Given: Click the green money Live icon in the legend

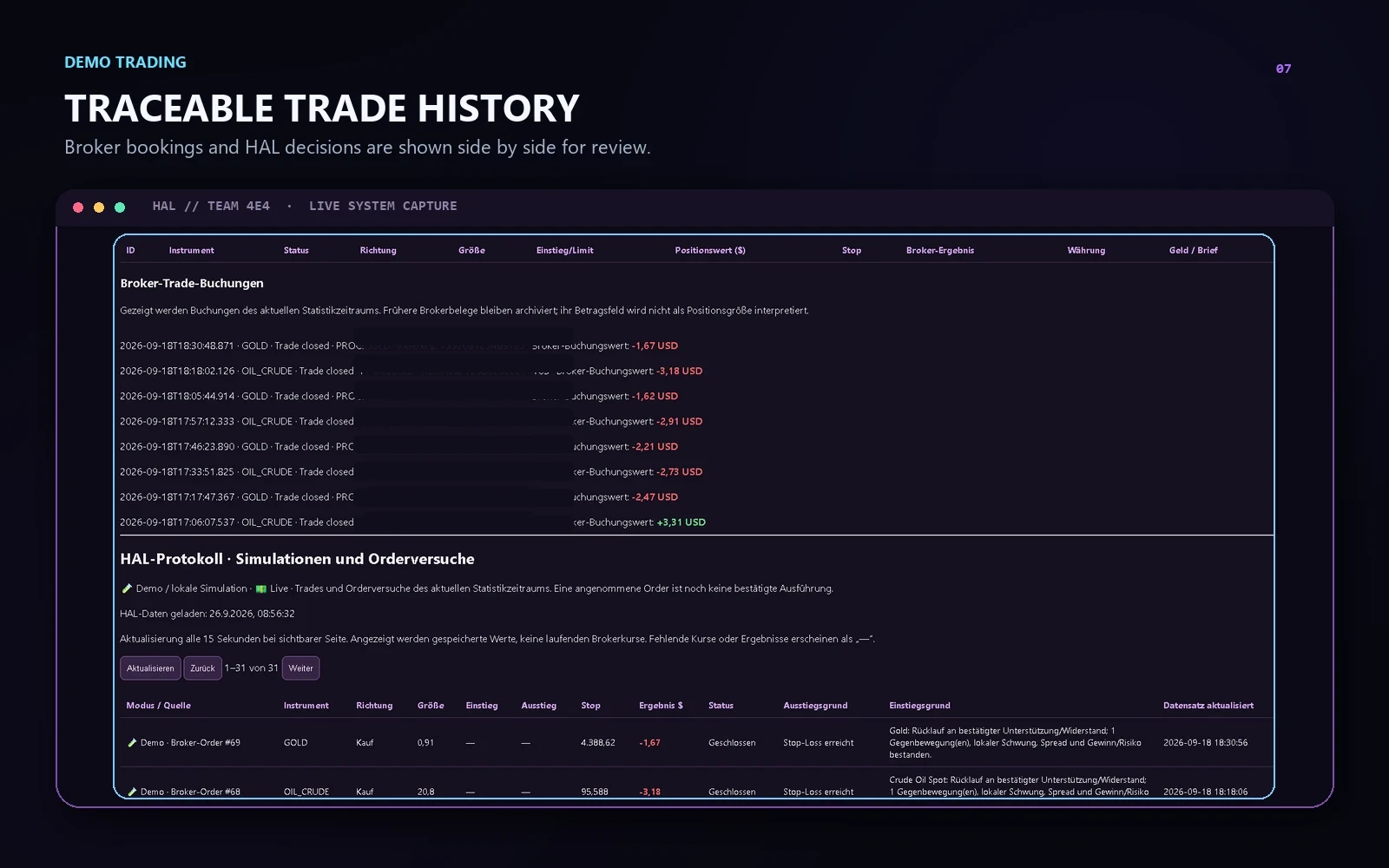Looking at the screenshot, I should click(x=260, y=589).
